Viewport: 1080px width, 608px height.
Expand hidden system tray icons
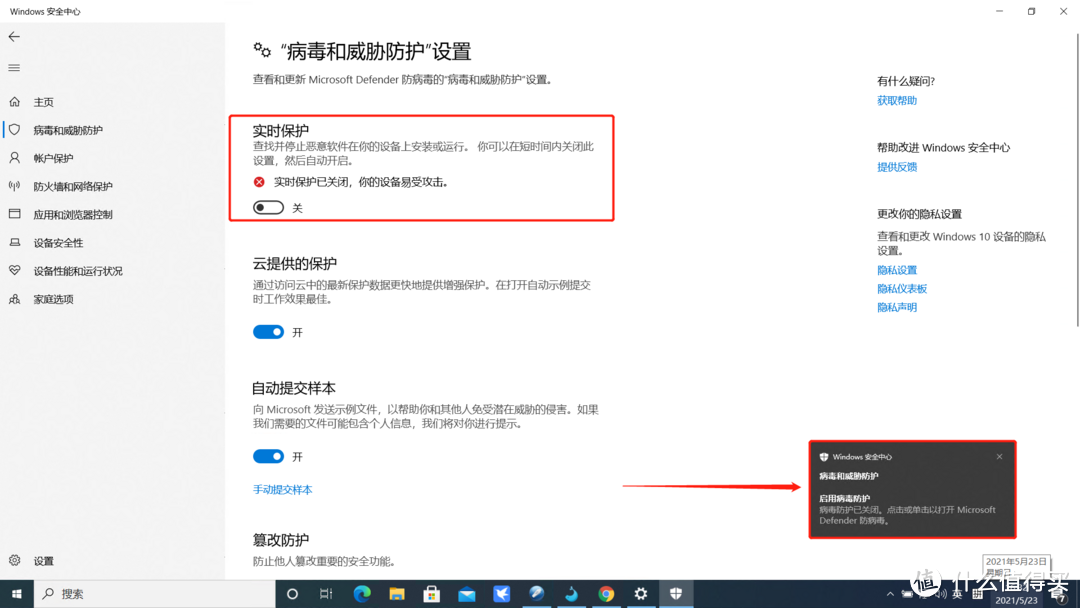(890, 593)
